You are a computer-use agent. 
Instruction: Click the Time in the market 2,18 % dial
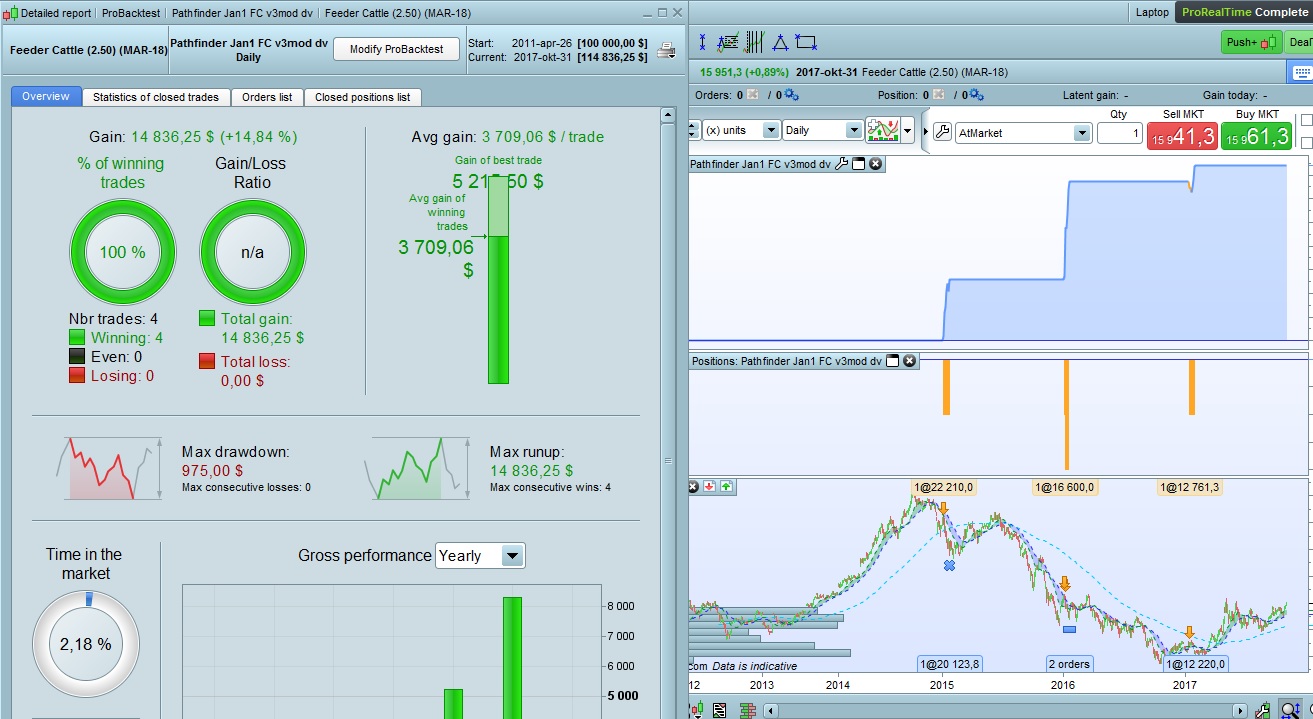[x=85, y=644]
